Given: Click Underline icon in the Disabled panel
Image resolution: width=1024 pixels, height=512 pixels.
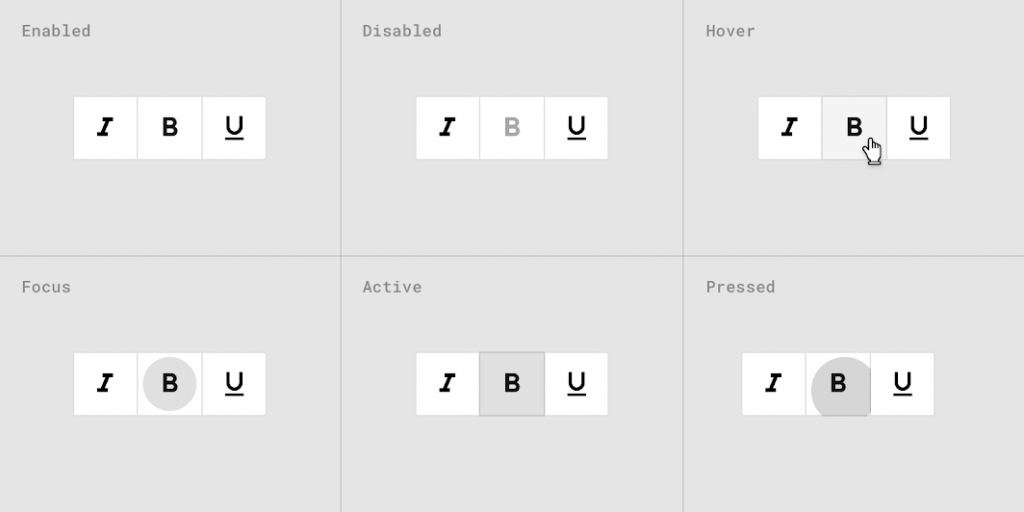Looking at the screenshot, I should tap(576, 127).
